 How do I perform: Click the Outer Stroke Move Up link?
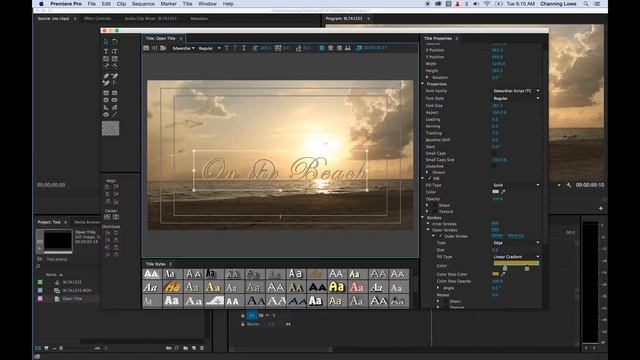tap(515, 236)
